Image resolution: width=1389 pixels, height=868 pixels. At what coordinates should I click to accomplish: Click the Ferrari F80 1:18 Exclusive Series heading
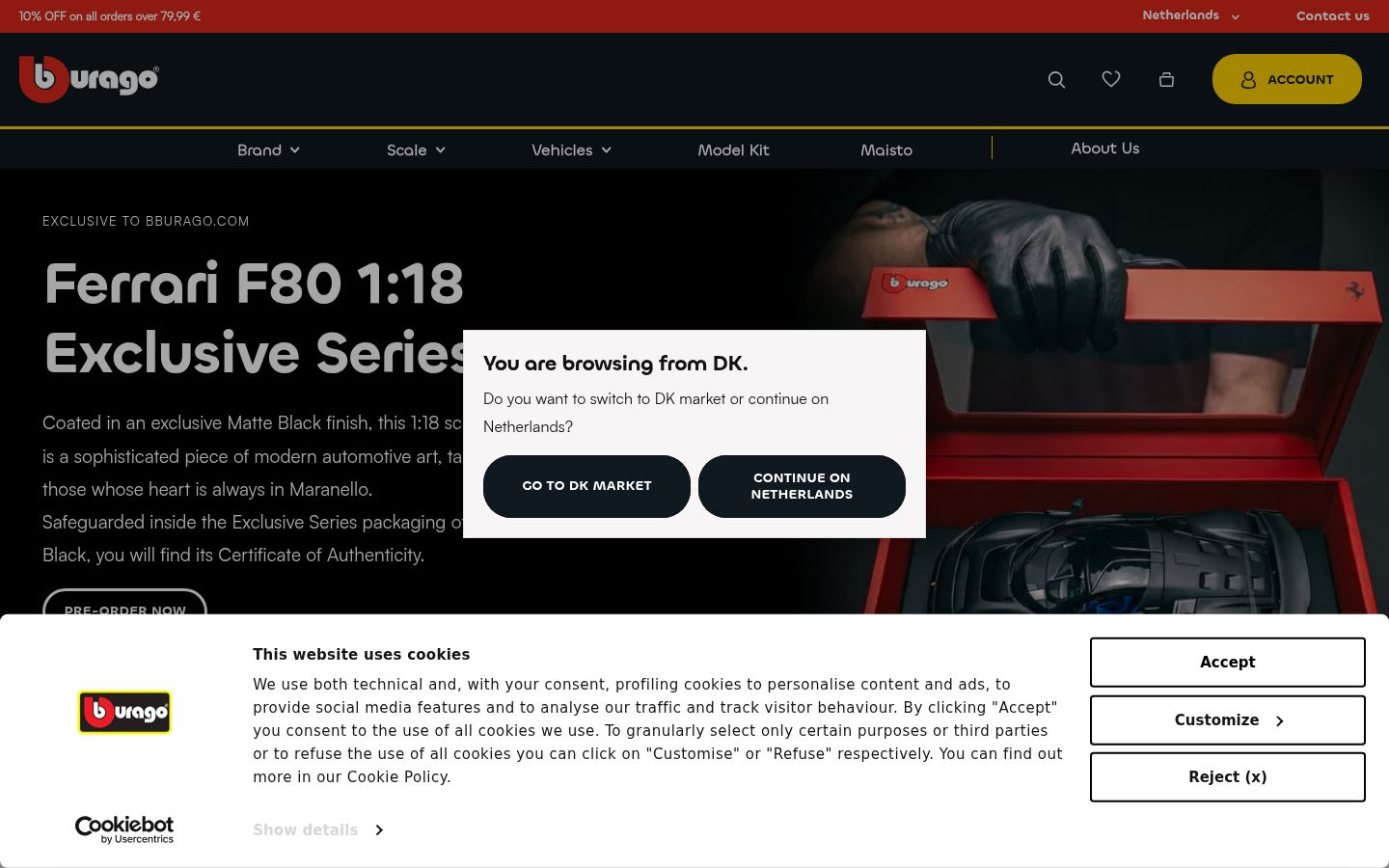pyautogui.click(x=256, y=317)
